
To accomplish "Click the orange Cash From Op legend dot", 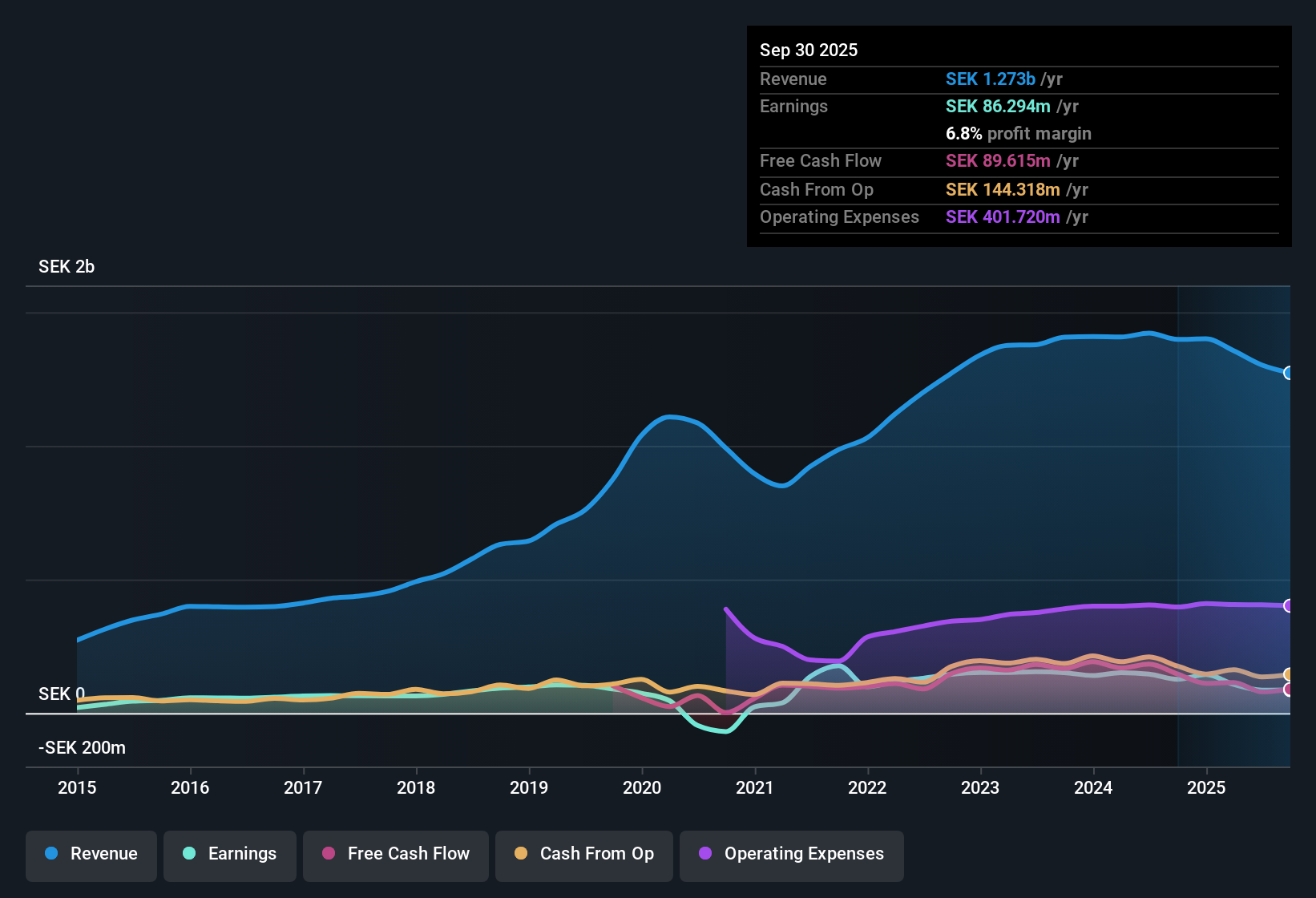I will click(521, 854).
